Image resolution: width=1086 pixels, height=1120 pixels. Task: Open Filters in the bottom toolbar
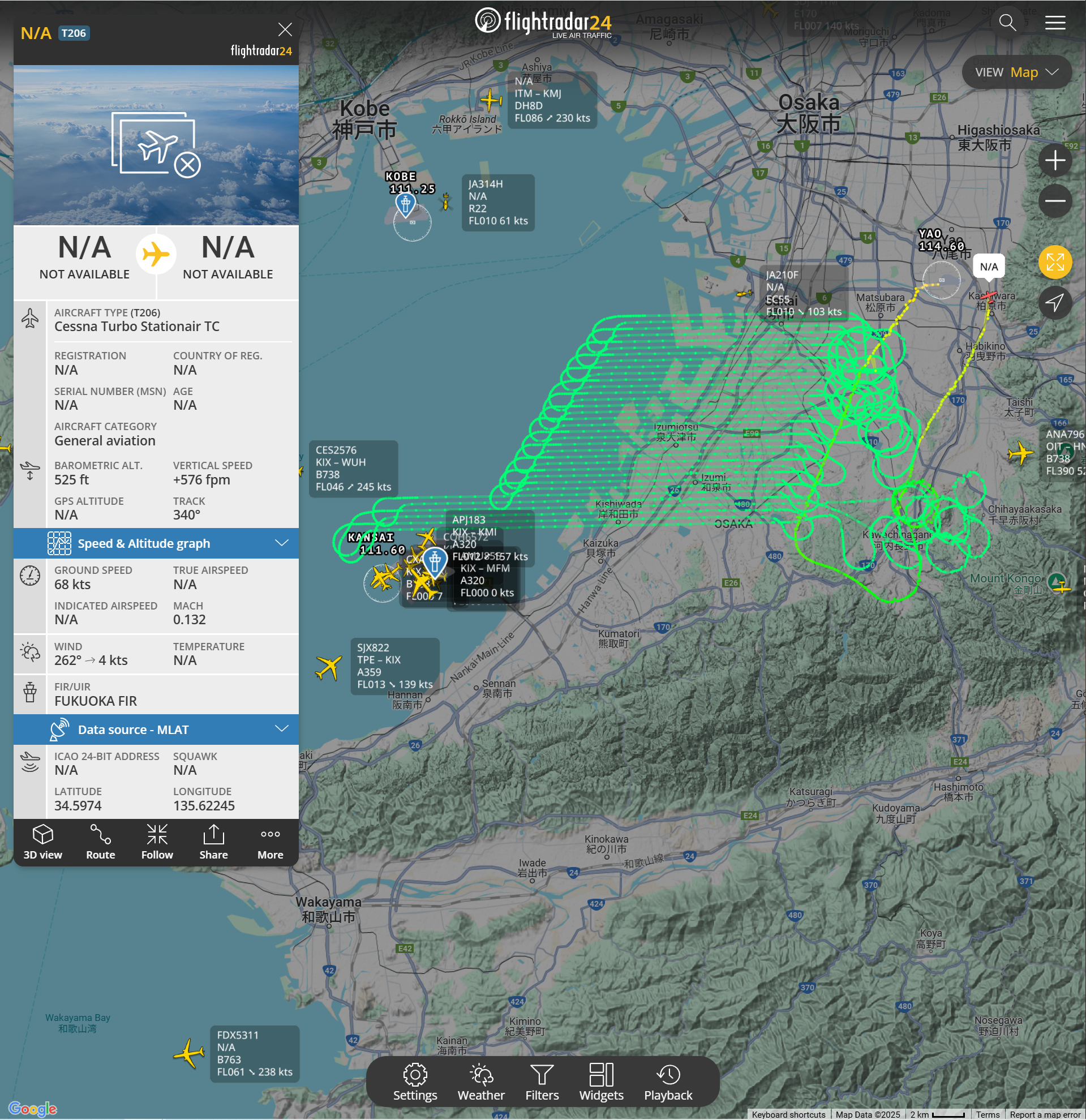pyautogui.click(x=542, y=1082)
